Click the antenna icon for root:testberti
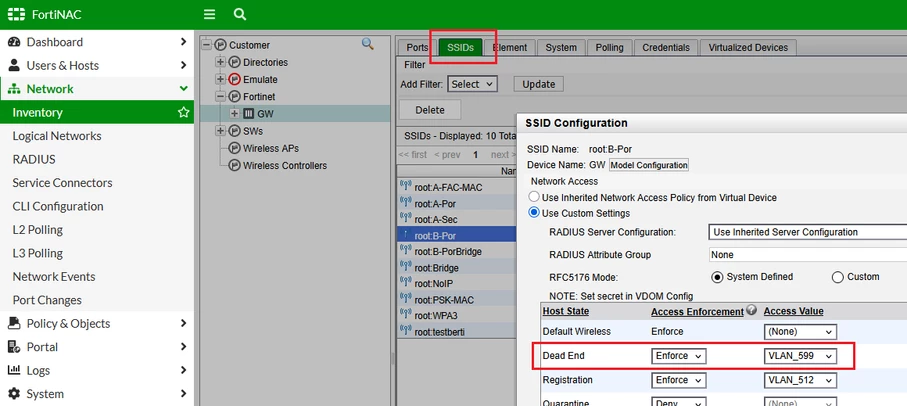This screenshot has height=406, width=907. (x=406, y=331)
